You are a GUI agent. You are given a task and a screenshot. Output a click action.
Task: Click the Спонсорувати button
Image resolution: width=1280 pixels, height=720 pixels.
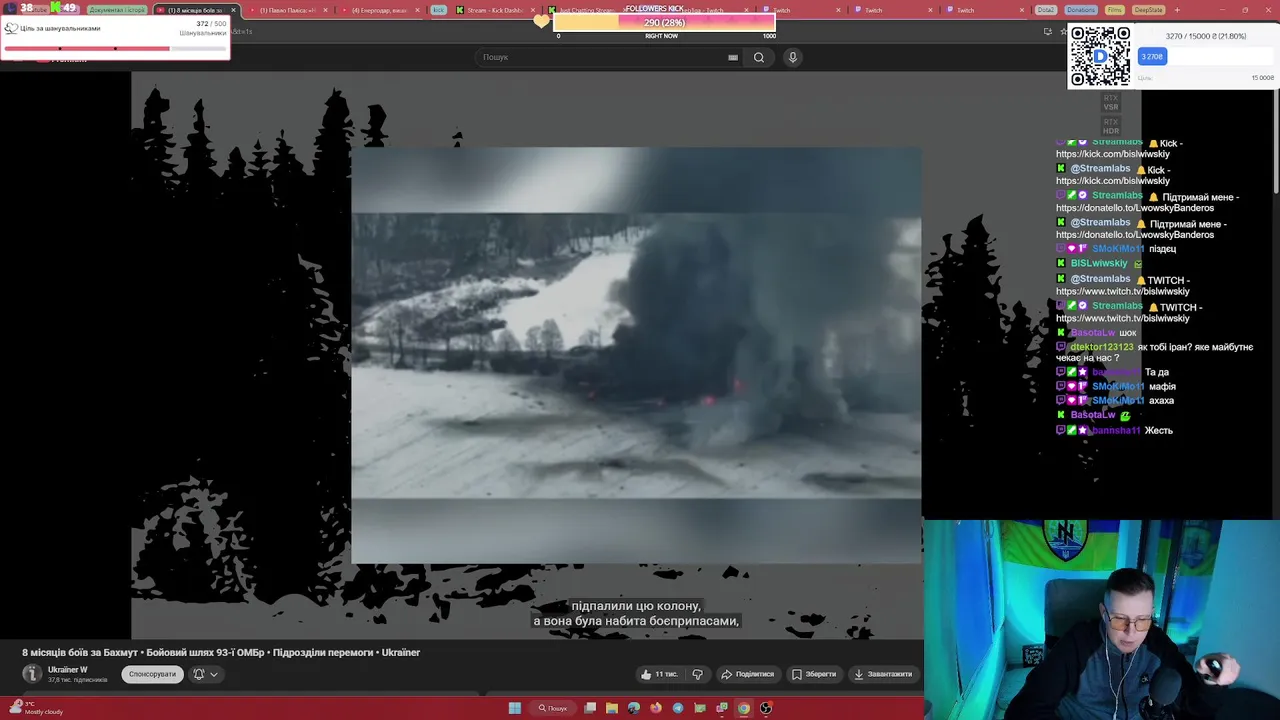click(152, 674)
